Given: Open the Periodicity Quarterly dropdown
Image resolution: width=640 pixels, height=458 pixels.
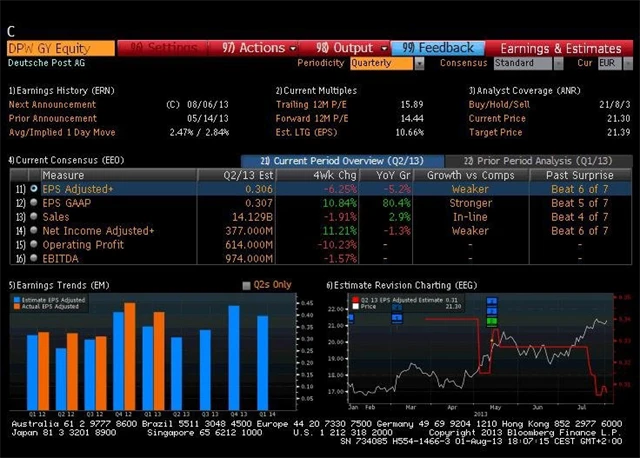Looking at the screenshot, I should click(419, 63).
